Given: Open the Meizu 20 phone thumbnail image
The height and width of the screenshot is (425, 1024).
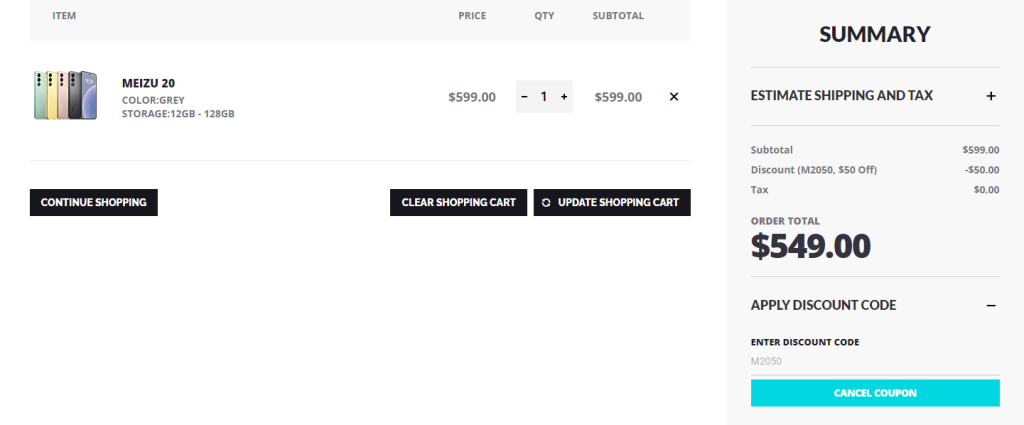Looking at the screenshot, I should point(65,96).
